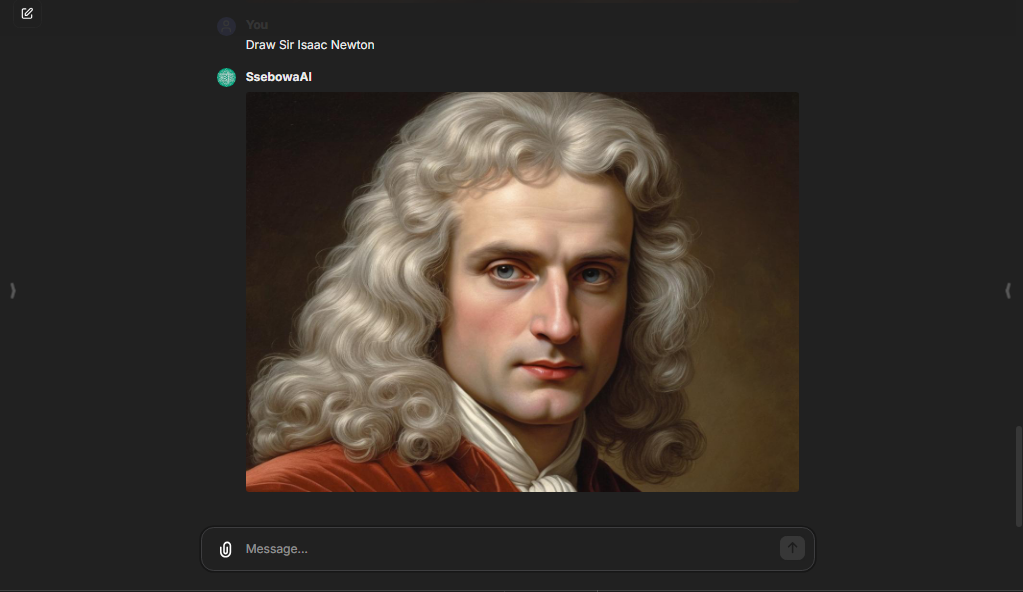
Task: Click the user avatar beside You
Action: [x=226, y=26]
